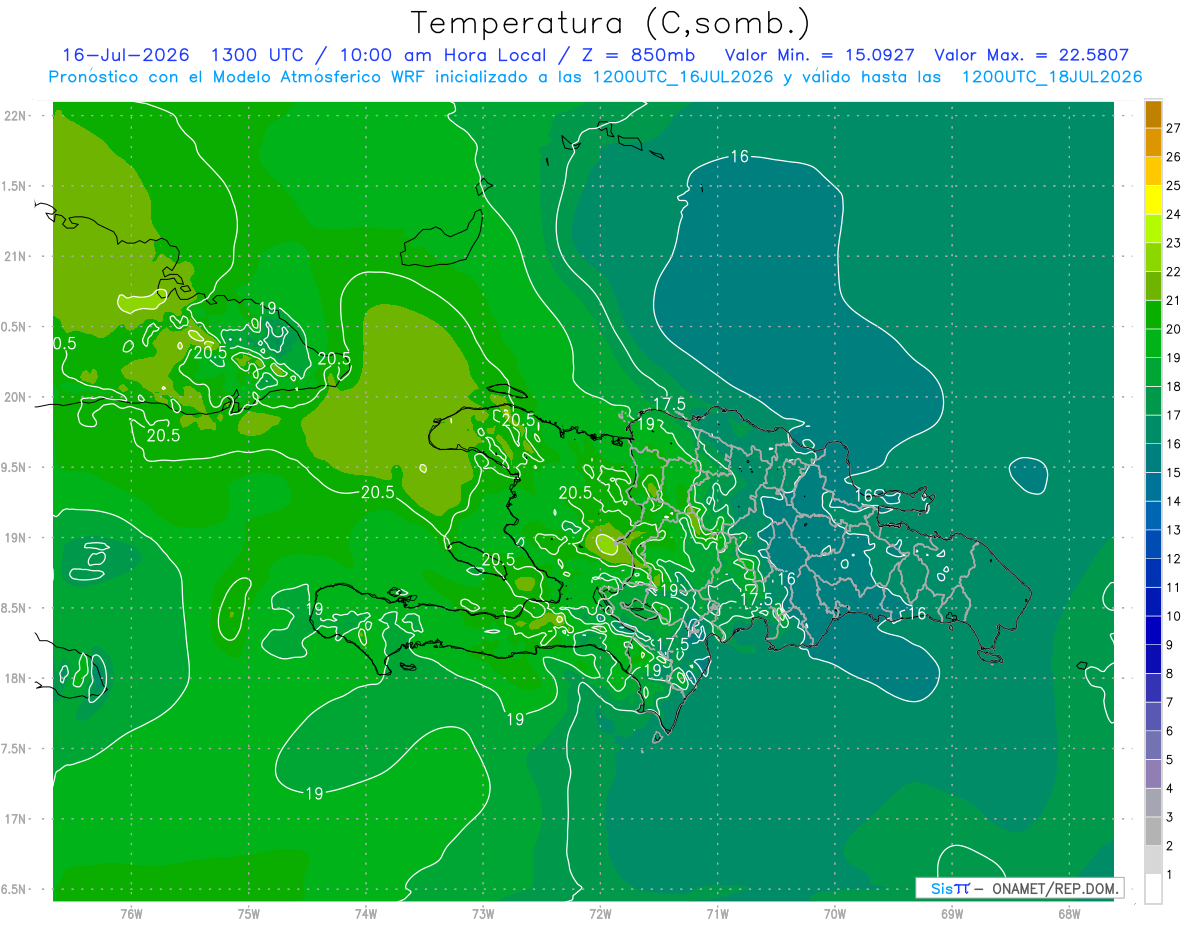This screenshot has height=927, width=1200.
Task: Click the "70W" longitude axis label
Action: click(835, 914)
